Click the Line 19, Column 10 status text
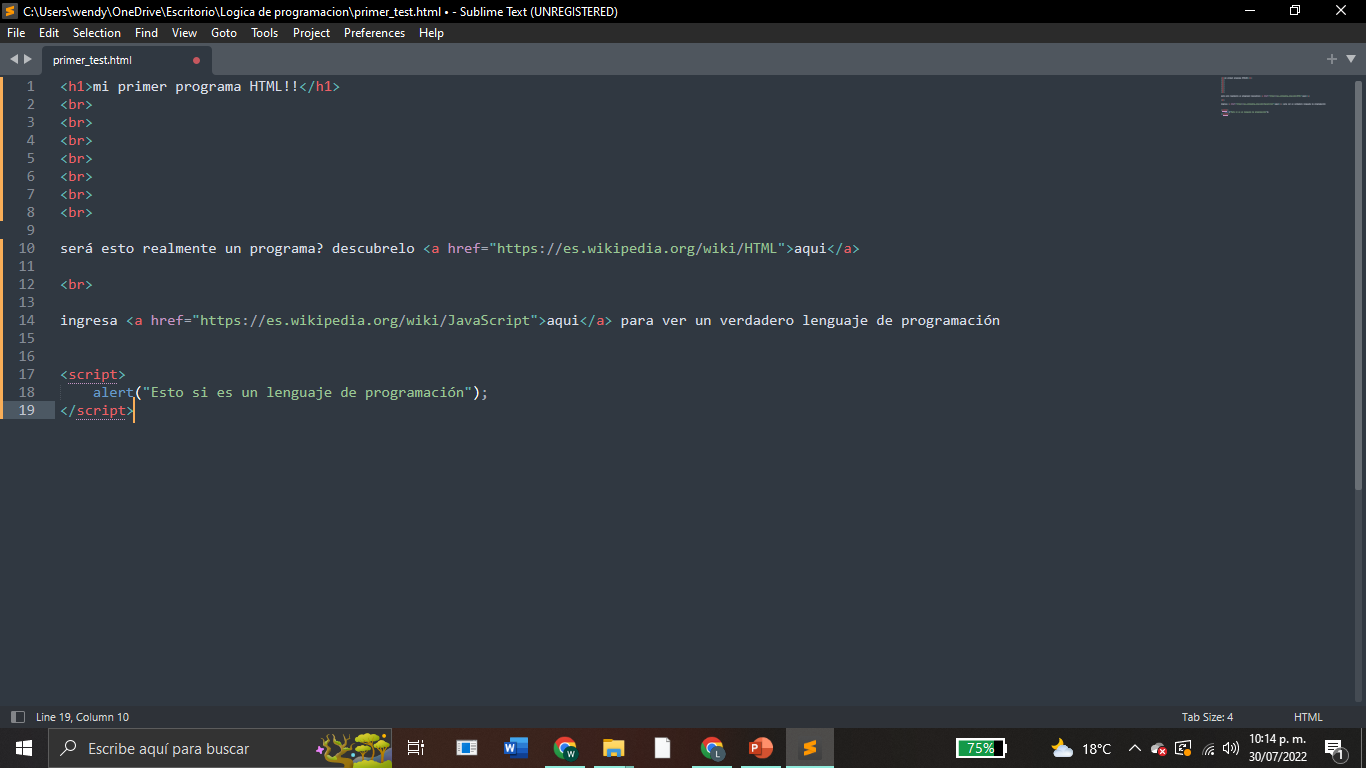This screenshot has width=1366, height=768. coord(82,717)
